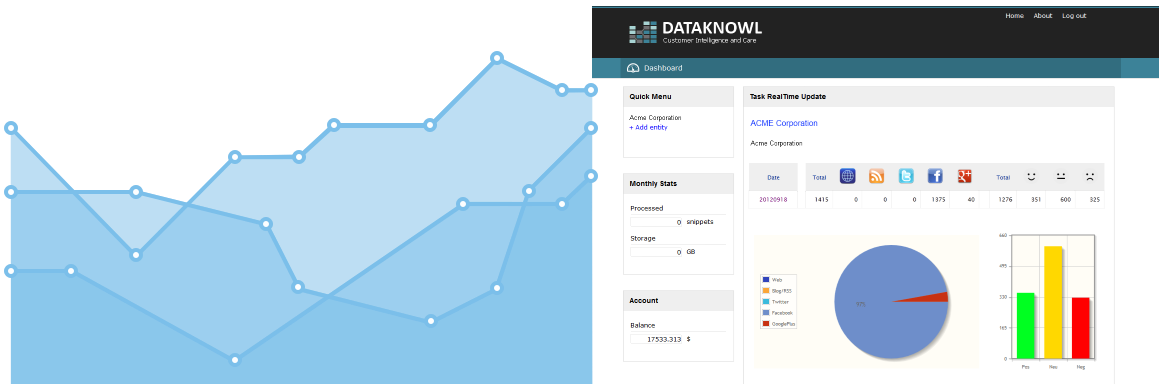Viewport: 1170px width, 384px height.
Task: Click the Dashboard gauge icon
Action: point(633,68)
